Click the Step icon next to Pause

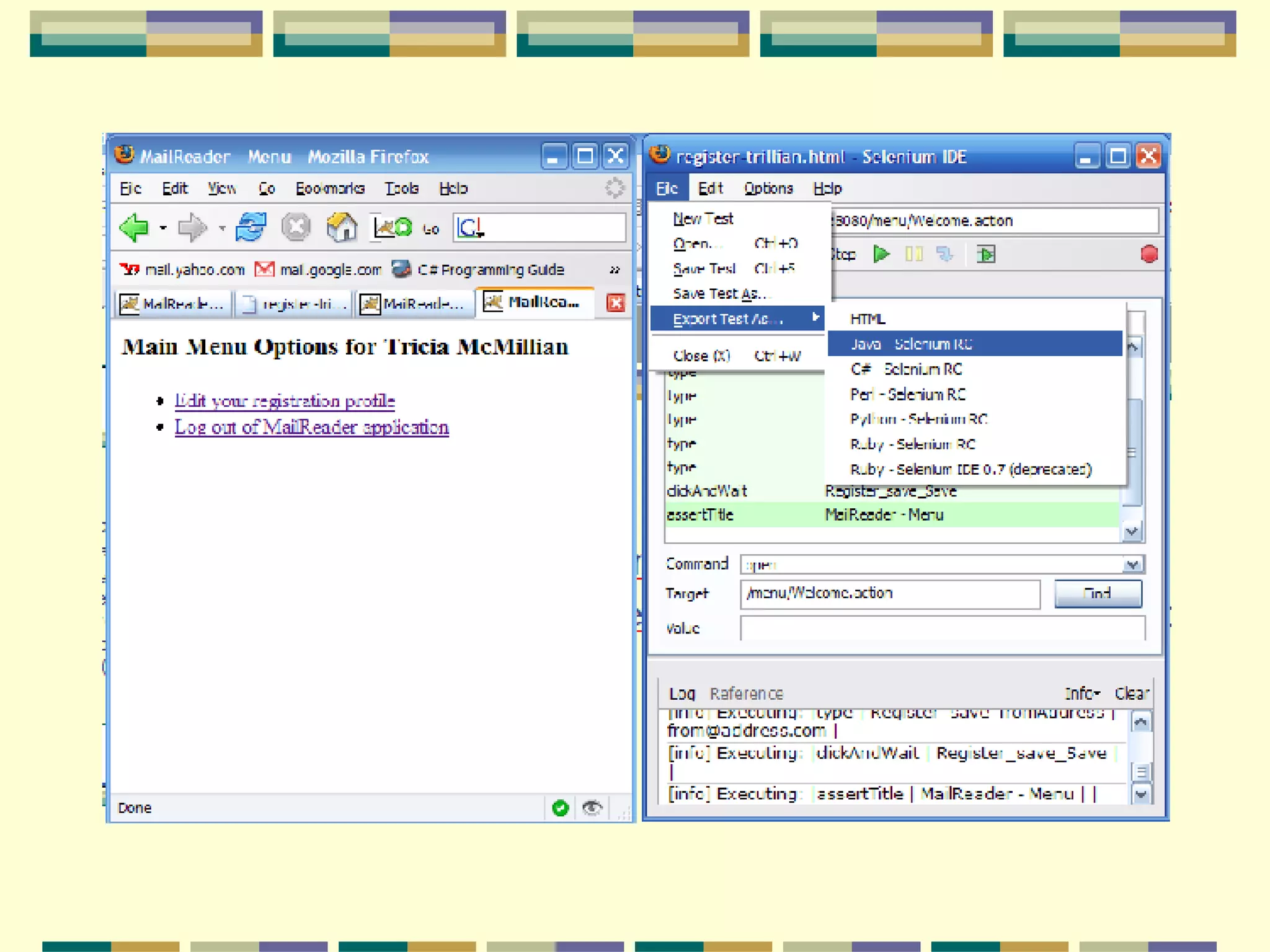point(944,254)
